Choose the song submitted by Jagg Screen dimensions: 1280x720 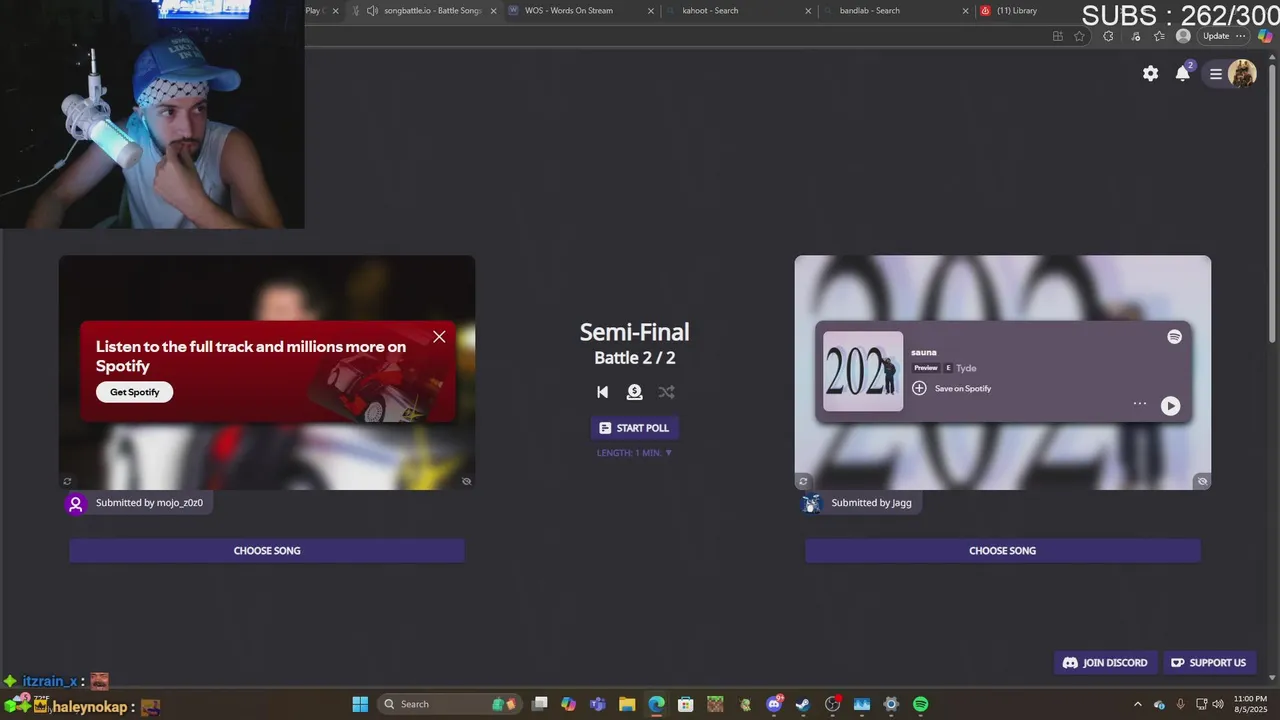click(1002, 550)
